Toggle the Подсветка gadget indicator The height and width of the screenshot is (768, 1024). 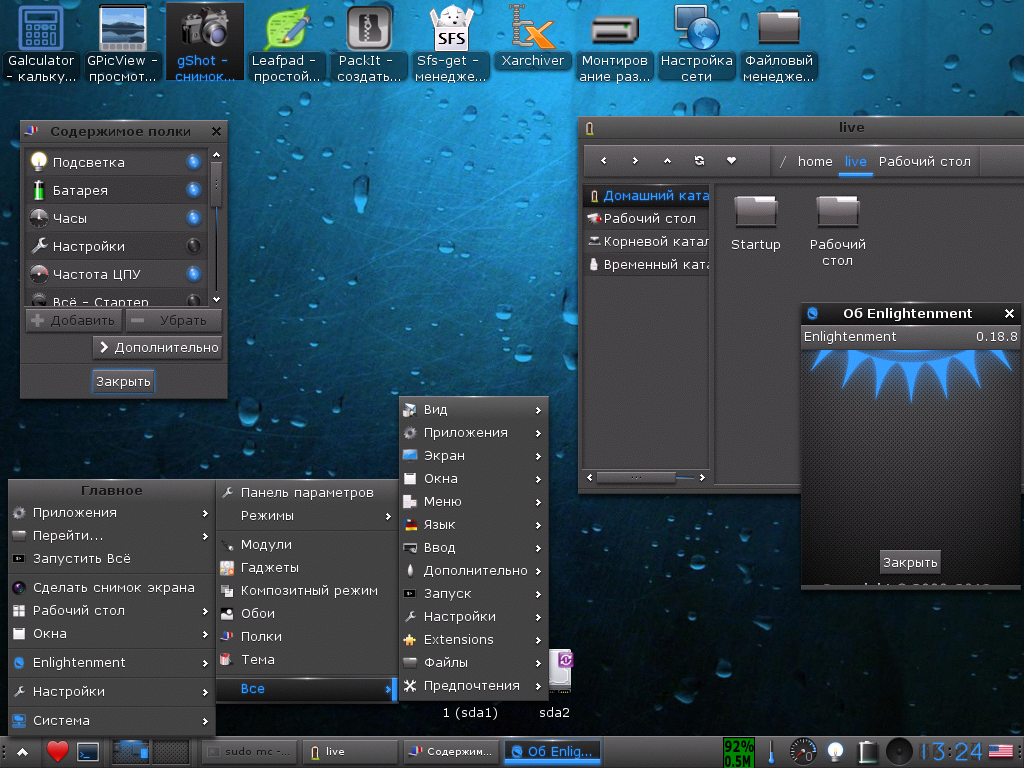193,162
